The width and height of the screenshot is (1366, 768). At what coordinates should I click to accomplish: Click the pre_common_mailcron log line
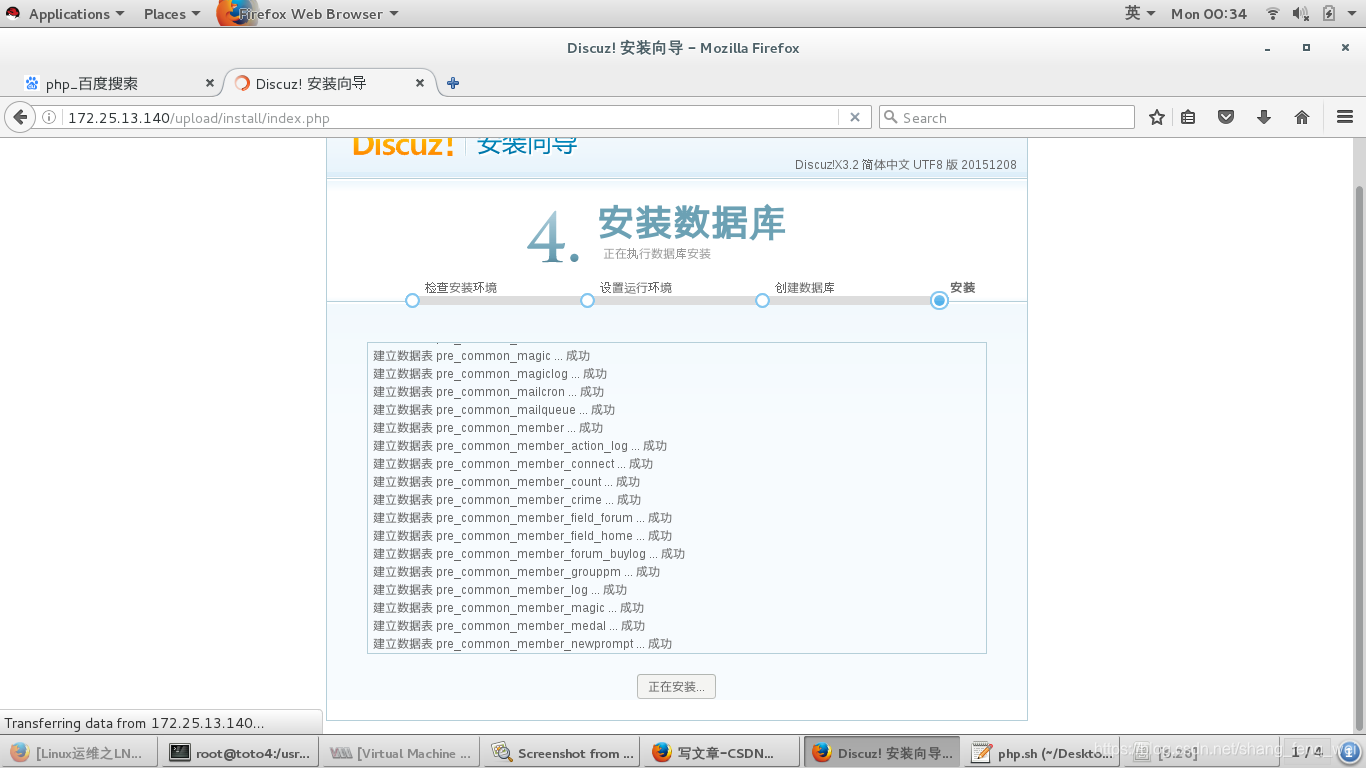pos(489,392)
